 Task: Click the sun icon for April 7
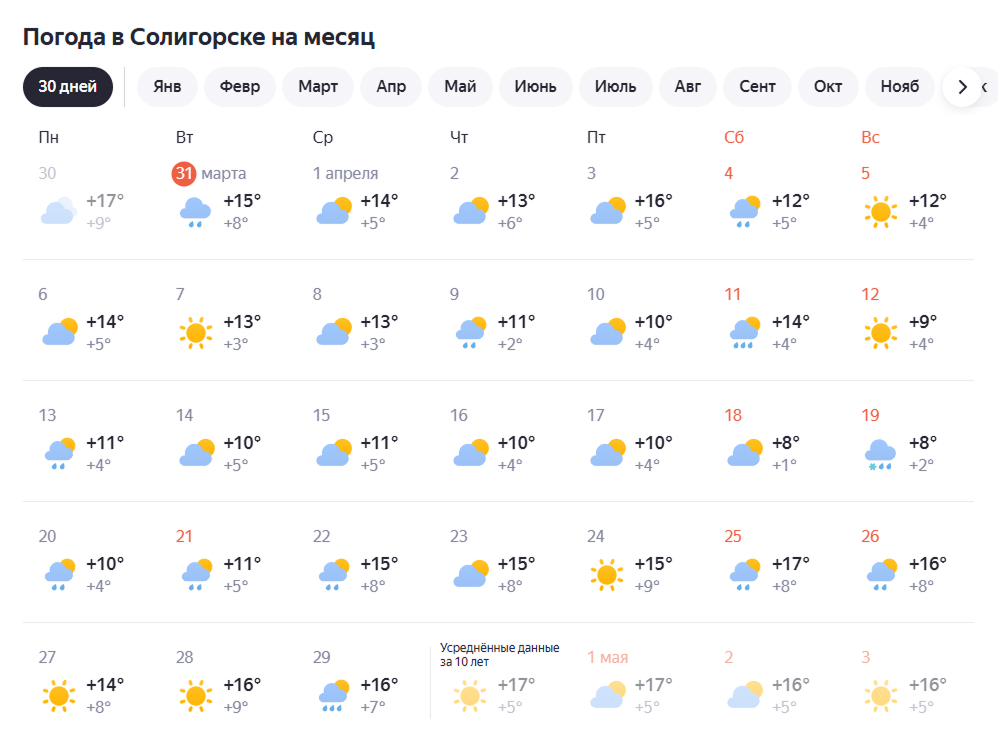coord(195,331)
